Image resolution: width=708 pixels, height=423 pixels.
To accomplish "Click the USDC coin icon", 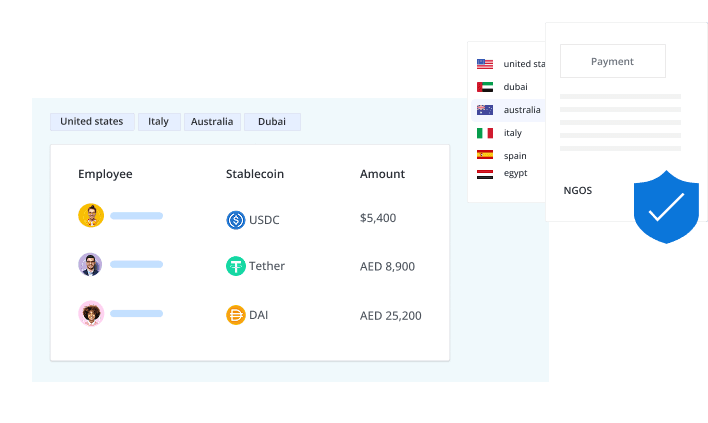I will (x=236, y=220).
